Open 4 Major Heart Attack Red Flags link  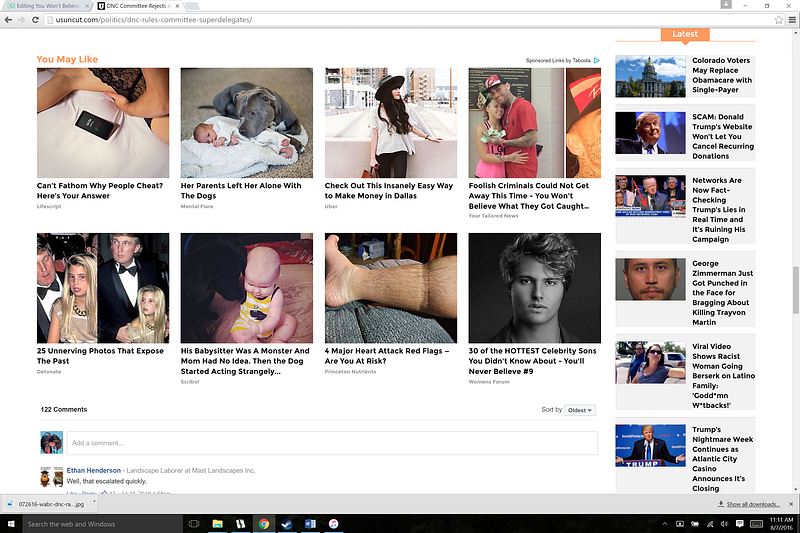[x=387, y=356]
